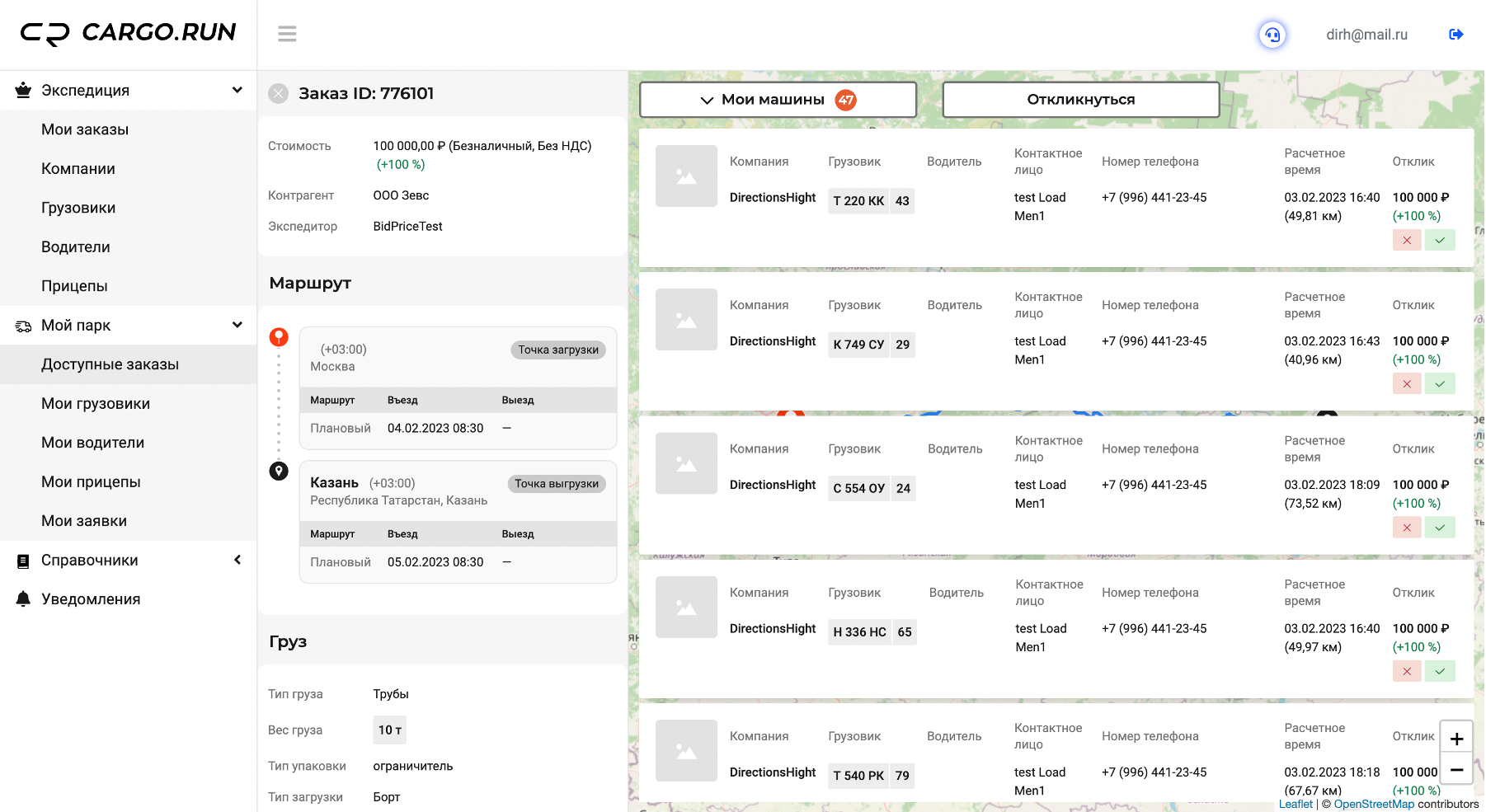This screenshot has height=812, width=1486.
Task: Collapse the Мой парк sidebar section
Action: 237,326
